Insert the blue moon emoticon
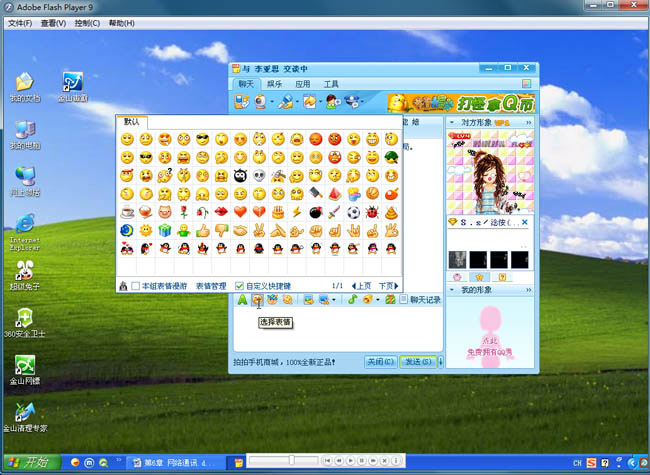The height and width of the screenshot is (475, 650). [x=127, y=230]
